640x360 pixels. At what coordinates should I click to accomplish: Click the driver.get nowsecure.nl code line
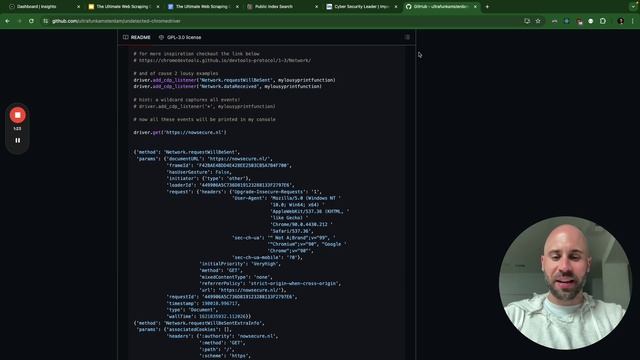click(x=180, y=132)
